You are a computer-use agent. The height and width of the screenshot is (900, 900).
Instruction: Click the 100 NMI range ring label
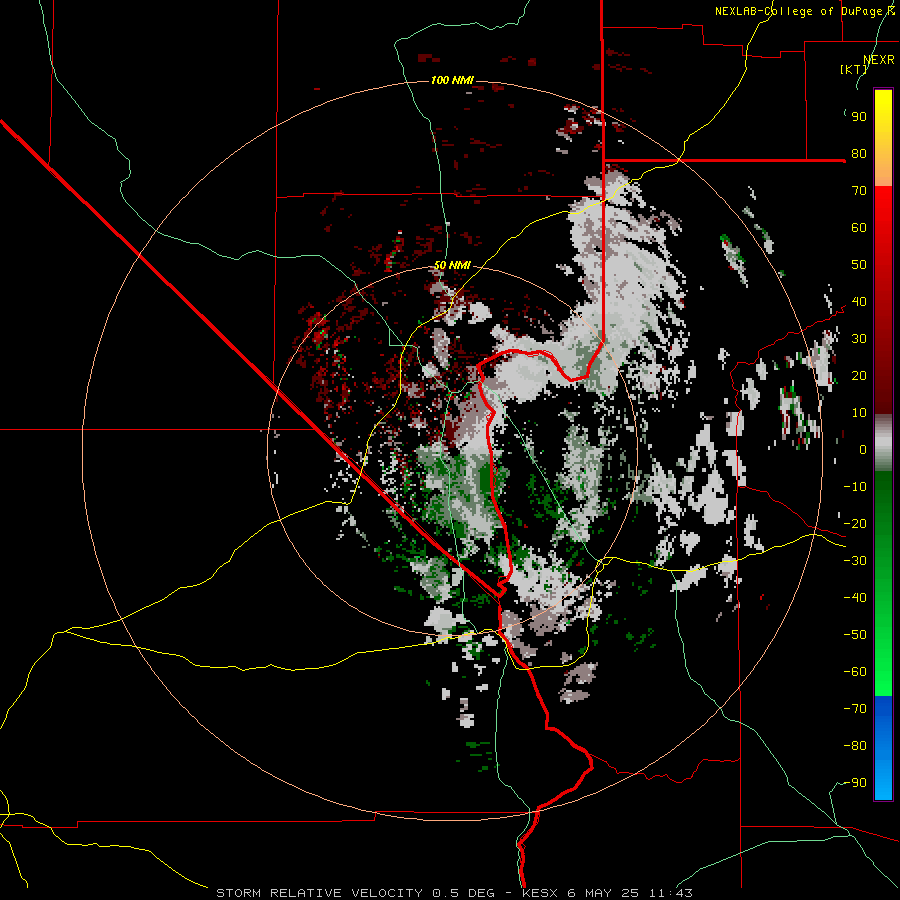(x=452, y=80)
